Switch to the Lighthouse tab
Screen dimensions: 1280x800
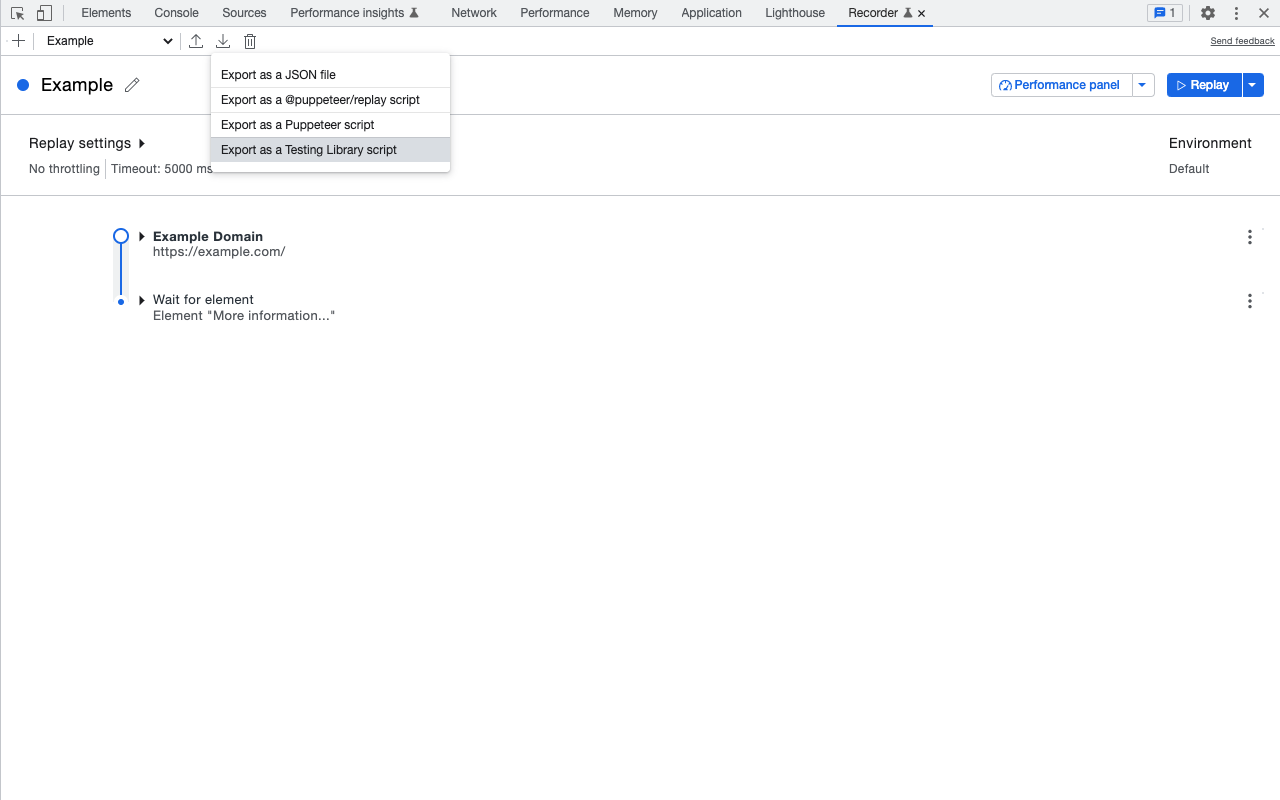coord(794,13)
